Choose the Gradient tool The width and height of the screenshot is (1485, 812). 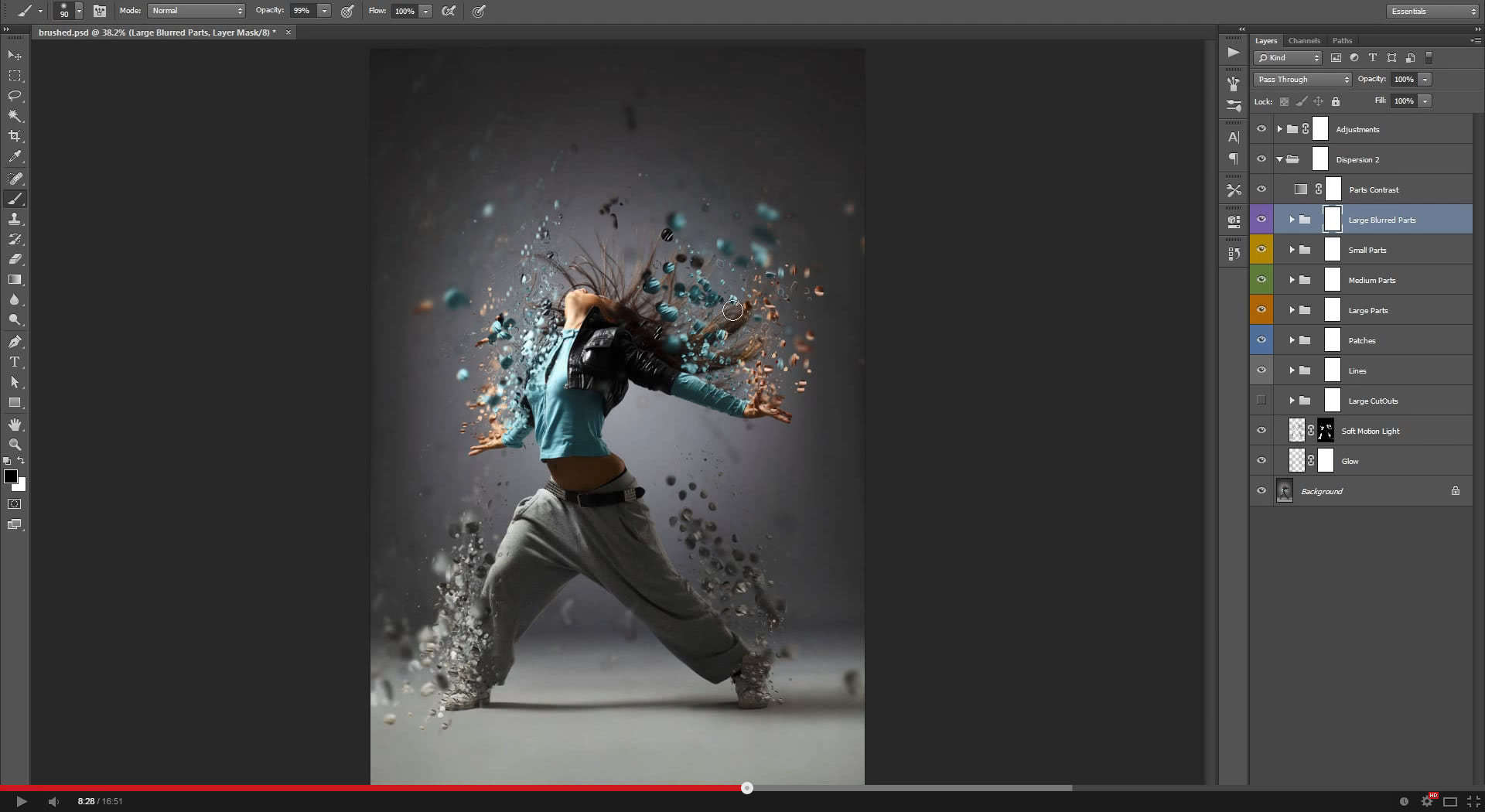[x=15, y=280]
